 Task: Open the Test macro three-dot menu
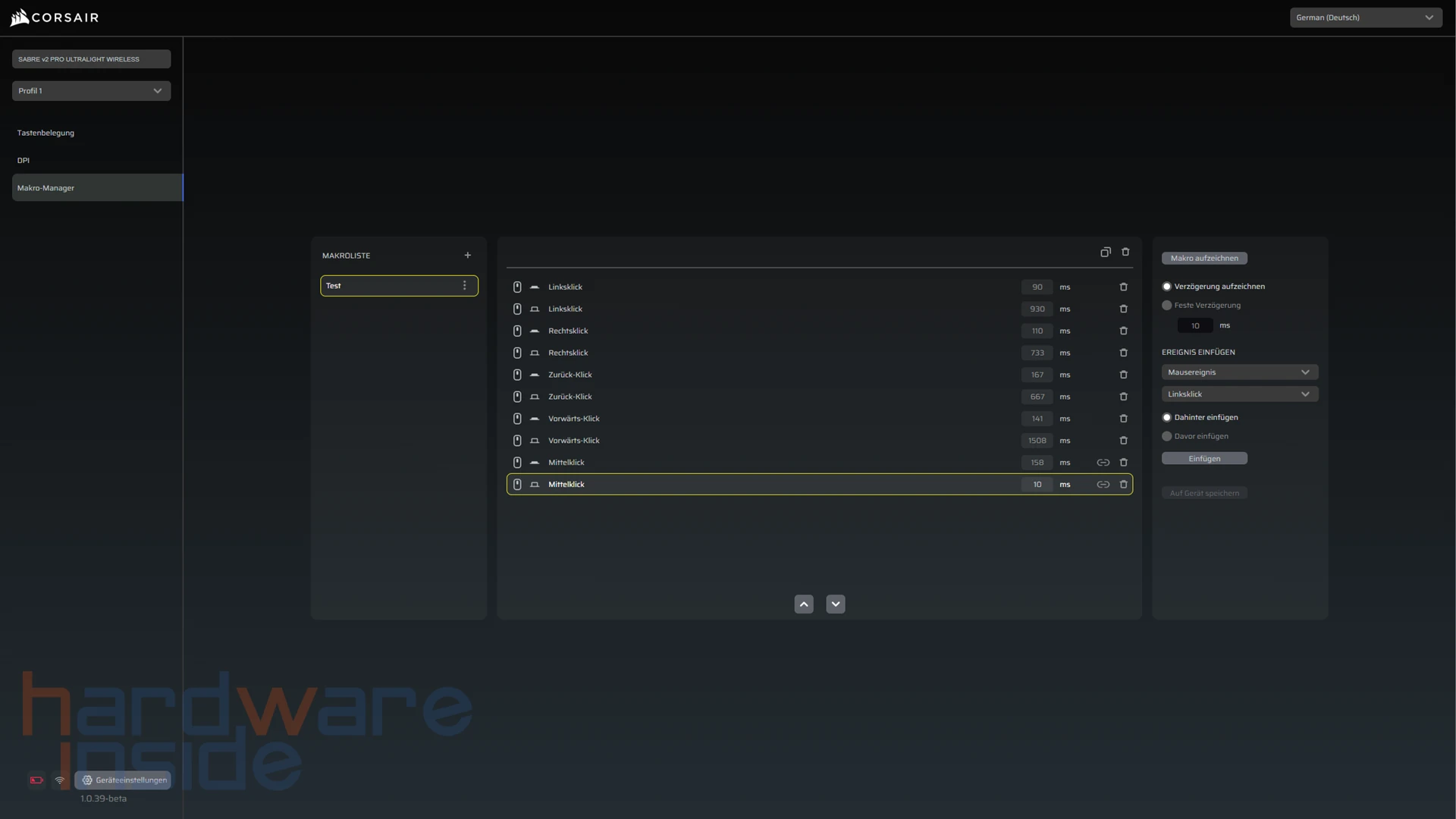pyautogui.click(x=465, y=286)
